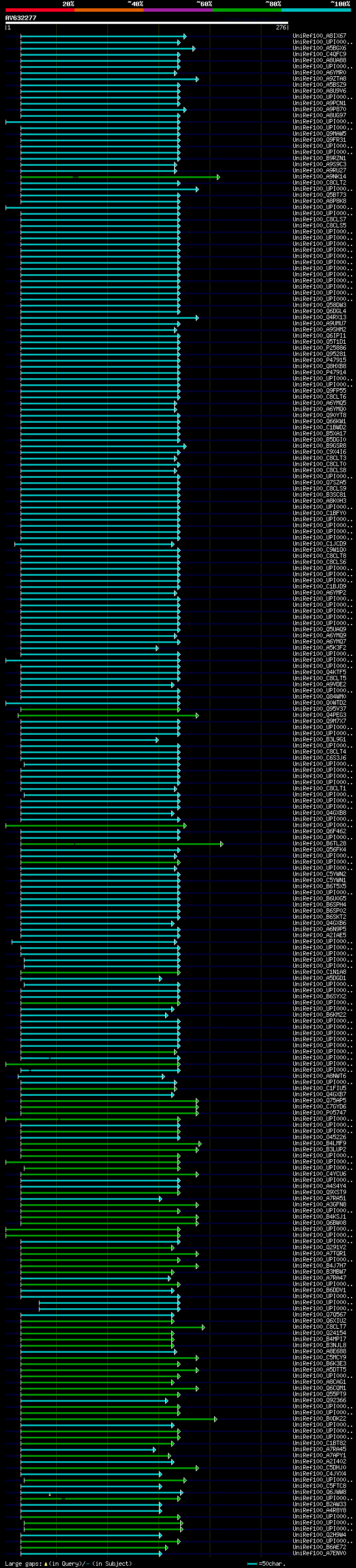
Task: Open hit UniRef100_A6YMR0
Action: 319,72
